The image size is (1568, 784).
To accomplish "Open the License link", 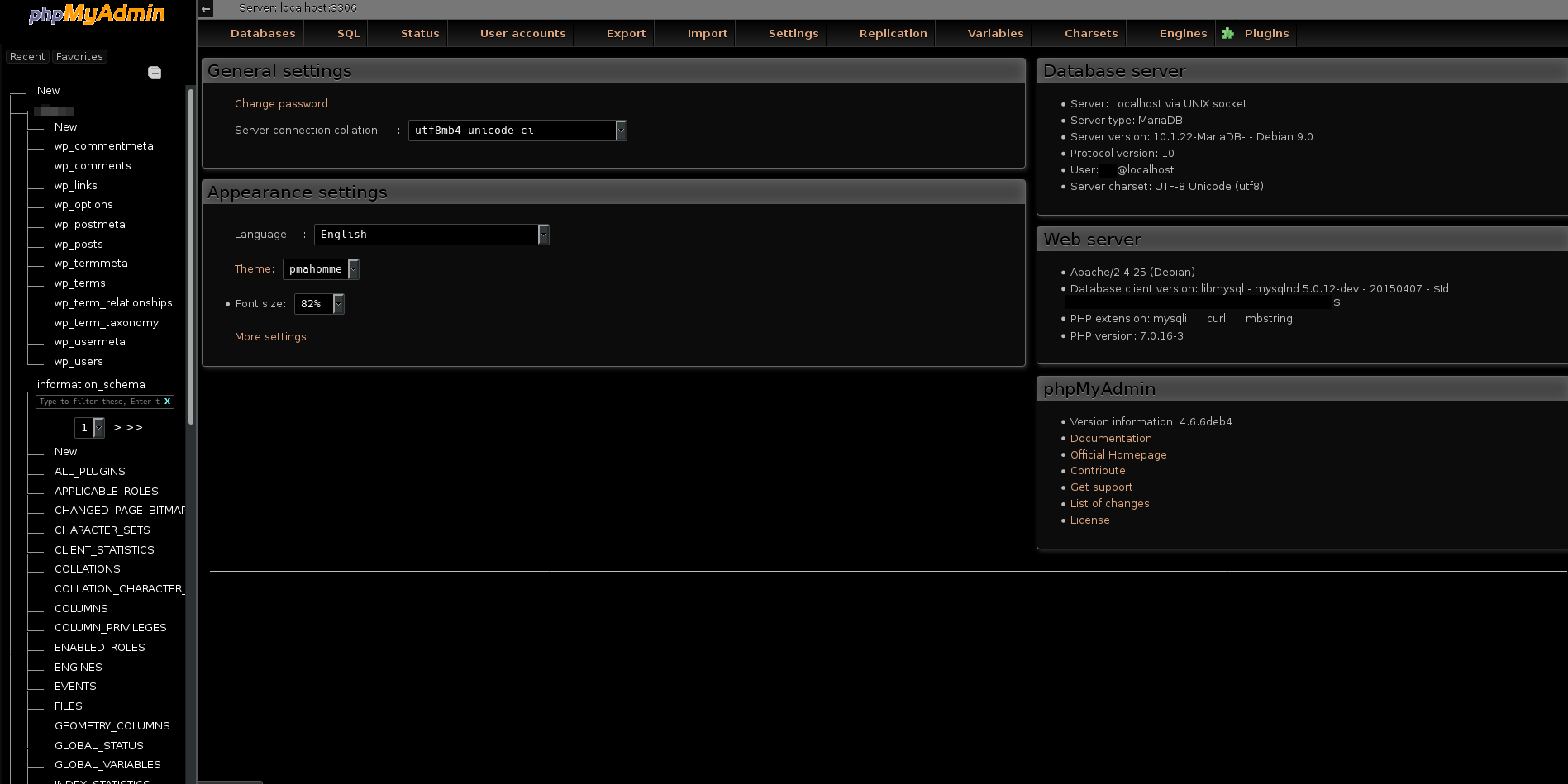I will tap(1089, 520).
